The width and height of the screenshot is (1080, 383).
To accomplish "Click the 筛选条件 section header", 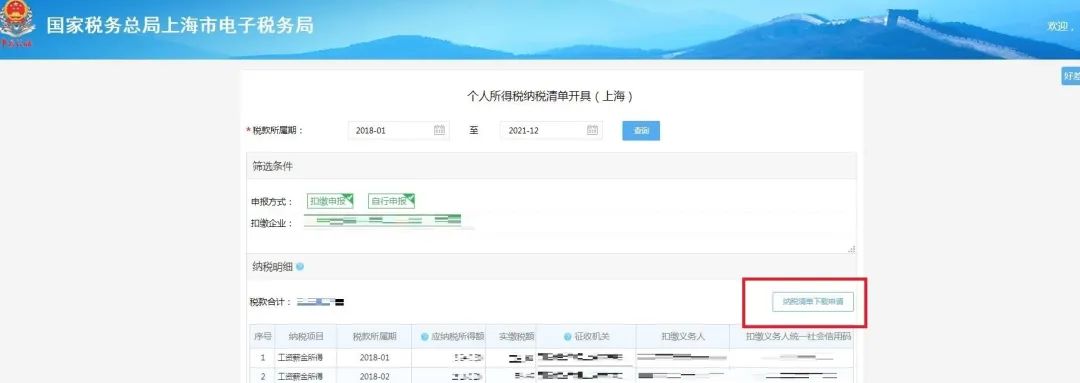I will pyautogui.click(x=273, y=166).
